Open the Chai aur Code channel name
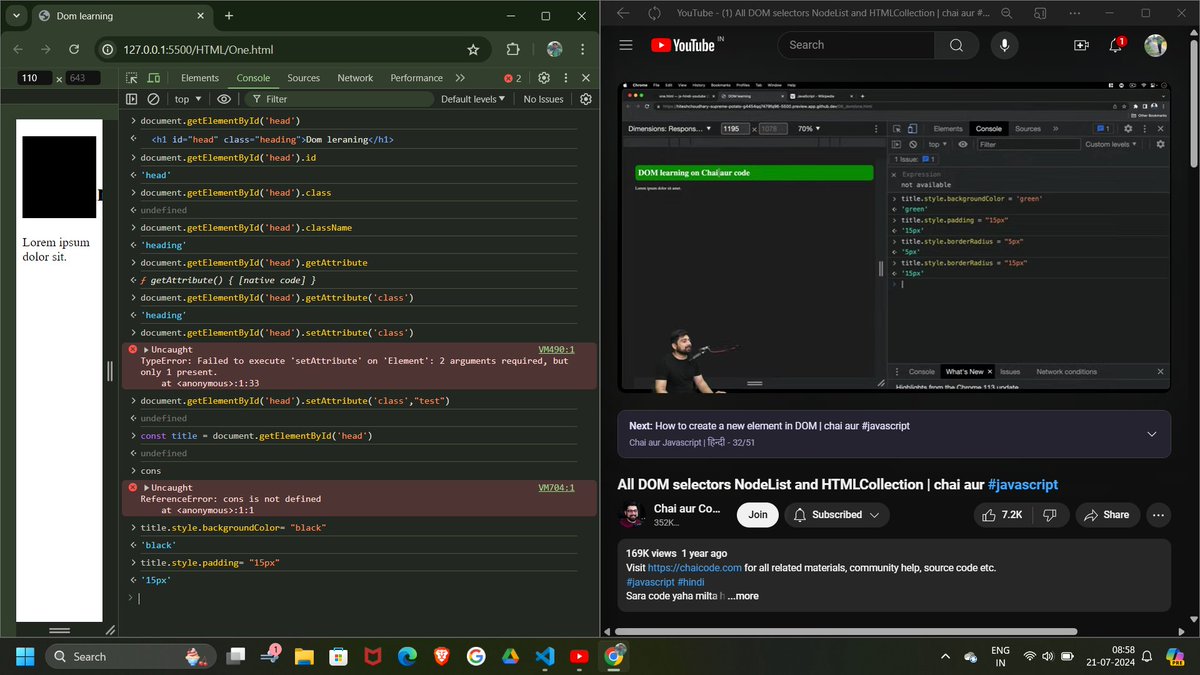The image size is (1200, 675). click(x=687, y=508)
